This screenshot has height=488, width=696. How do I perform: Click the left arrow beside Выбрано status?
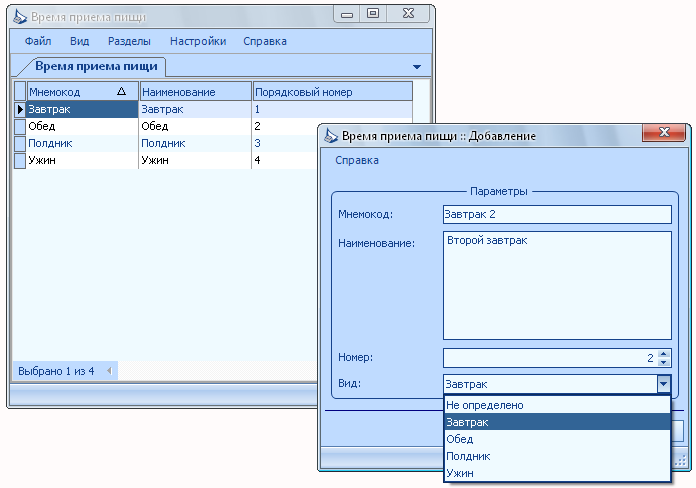point(110,371)
